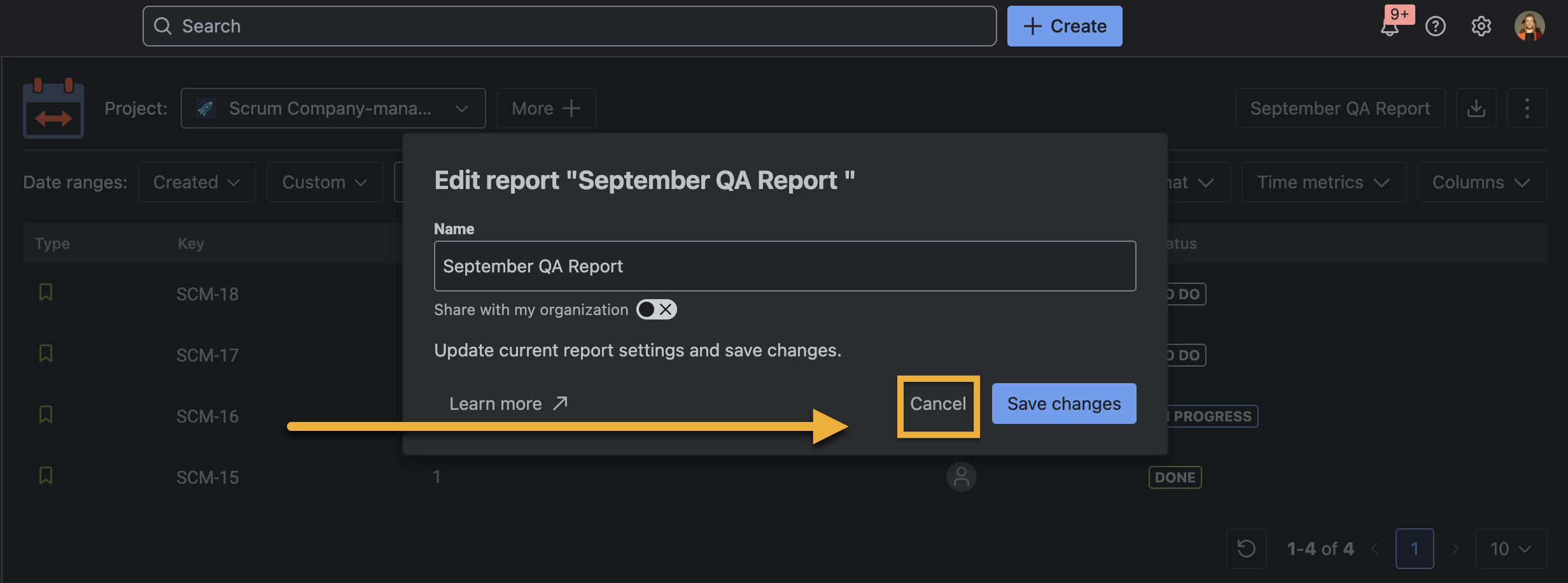Click the unassigned user avatar in SCM-15 row
The image size is (1568, 583).
[961, 477]
